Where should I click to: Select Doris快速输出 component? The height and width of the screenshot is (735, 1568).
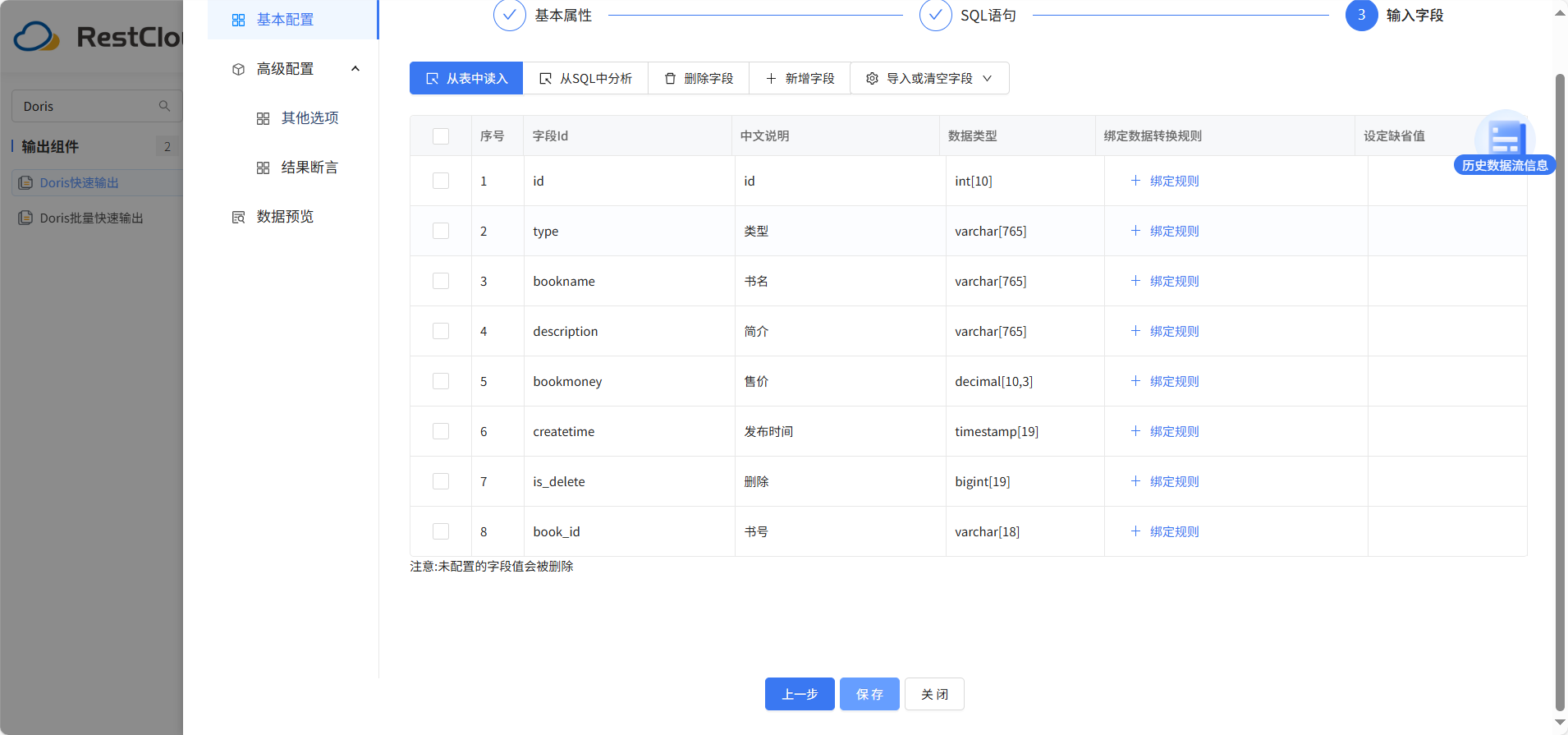[97, 182]
